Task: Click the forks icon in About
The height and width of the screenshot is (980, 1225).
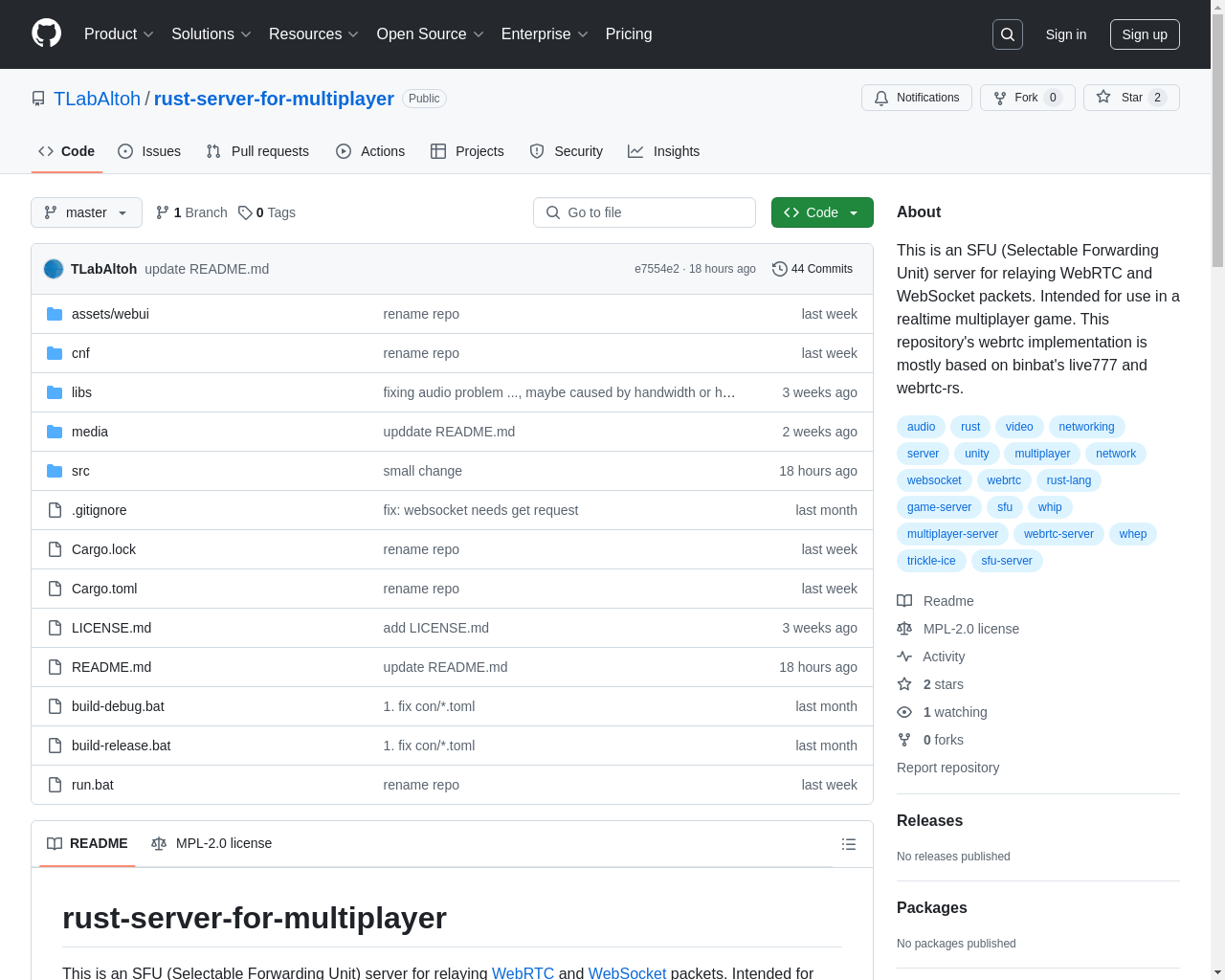Action: pyautogui.click(x=904, y=740)
